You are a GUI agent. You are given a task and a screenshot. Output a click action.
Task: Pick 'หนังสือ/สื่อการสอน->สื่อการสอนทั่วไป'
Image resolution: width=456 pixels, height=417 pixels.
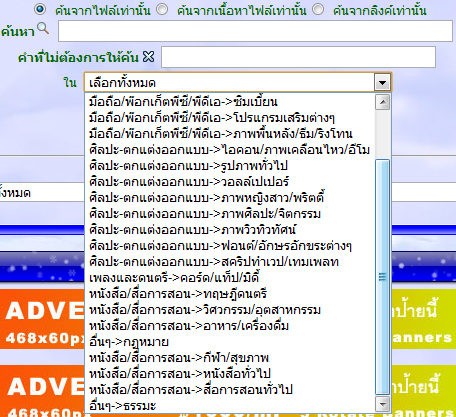(230, 390)
